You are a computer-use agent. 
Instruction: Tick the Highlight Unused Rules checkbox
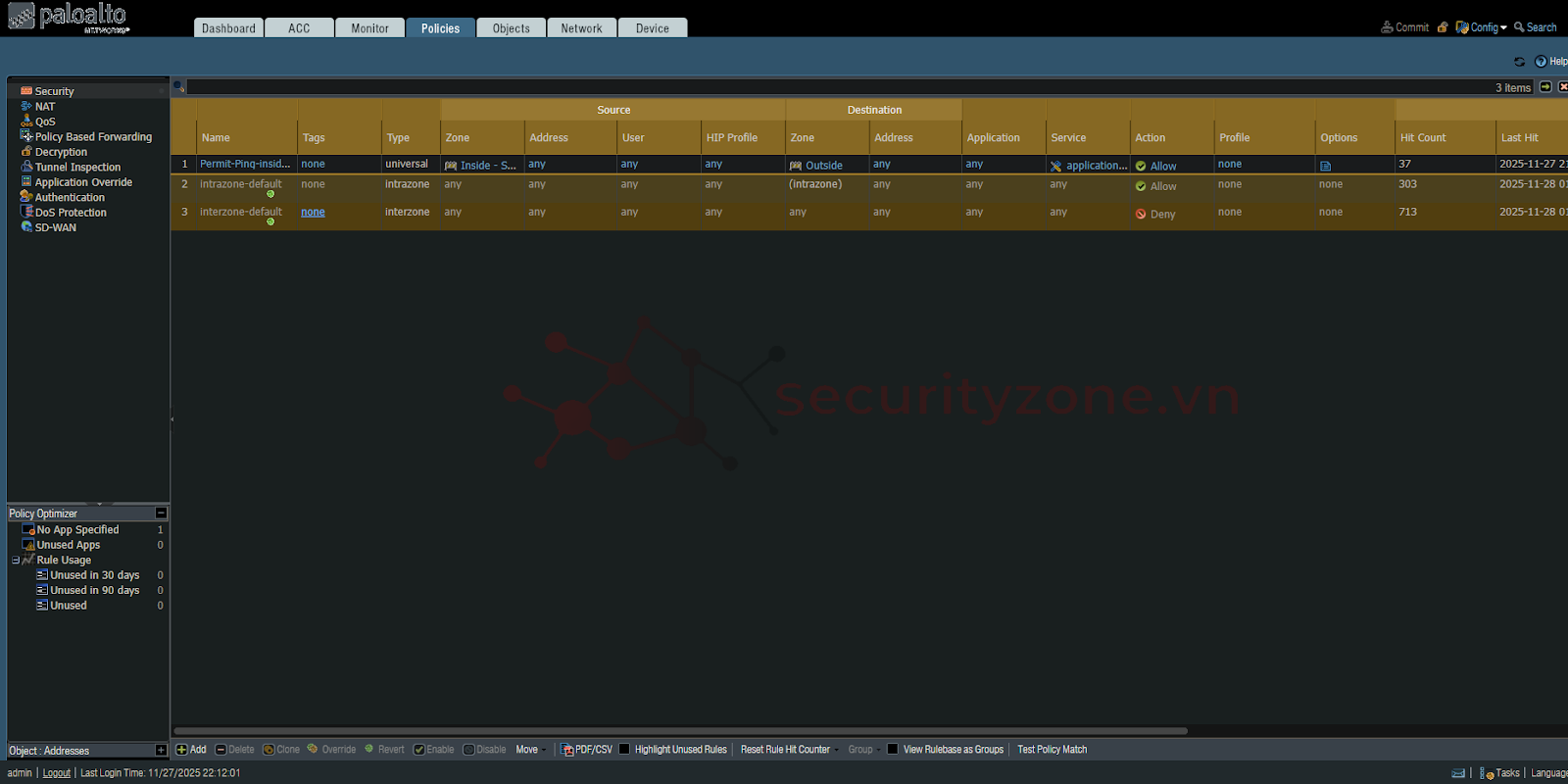point(624,750)
